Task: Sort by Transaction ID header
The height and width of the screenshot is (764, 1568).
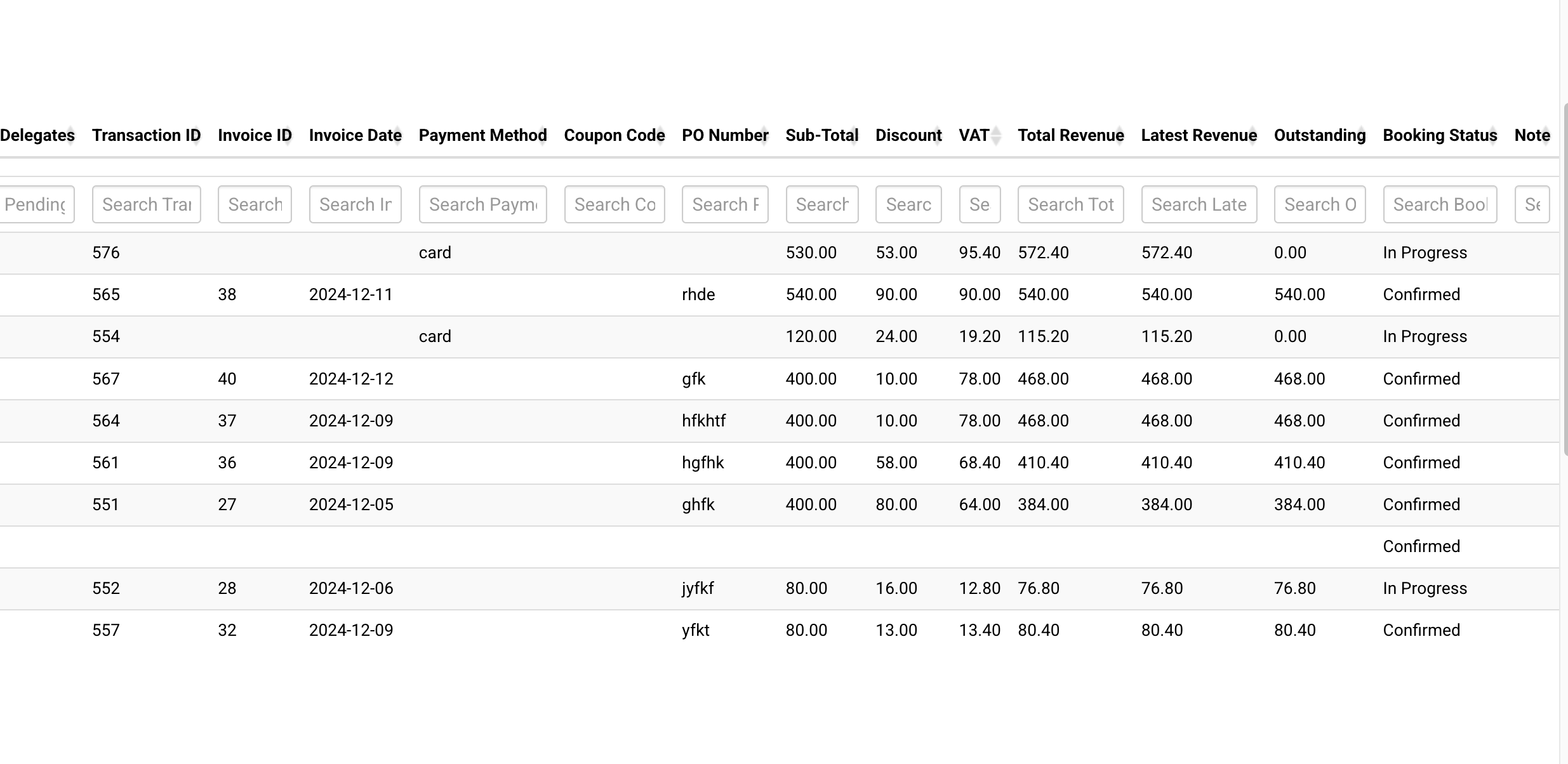Action: 145,135
